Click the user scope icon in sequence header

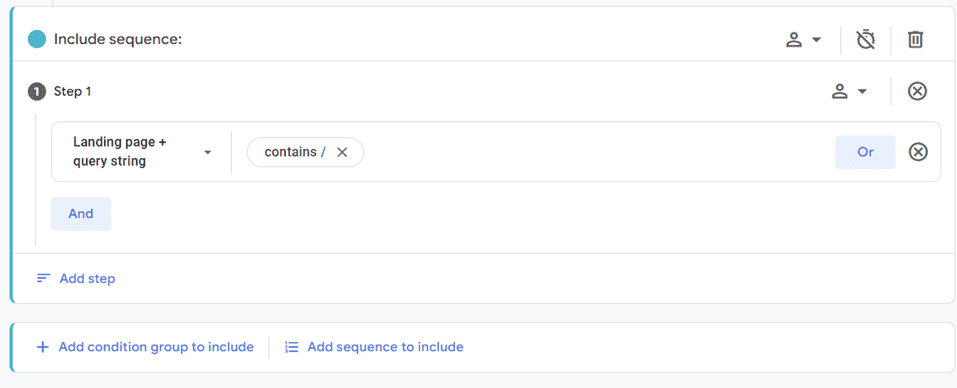[x=793, y=40]
